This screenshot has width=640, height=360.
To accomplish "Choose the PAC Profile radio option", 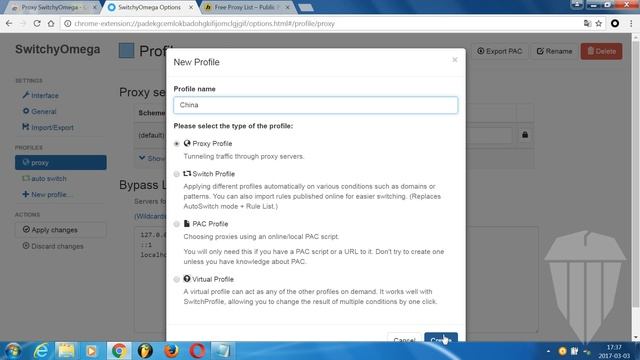I will click(x=176, y=224).
